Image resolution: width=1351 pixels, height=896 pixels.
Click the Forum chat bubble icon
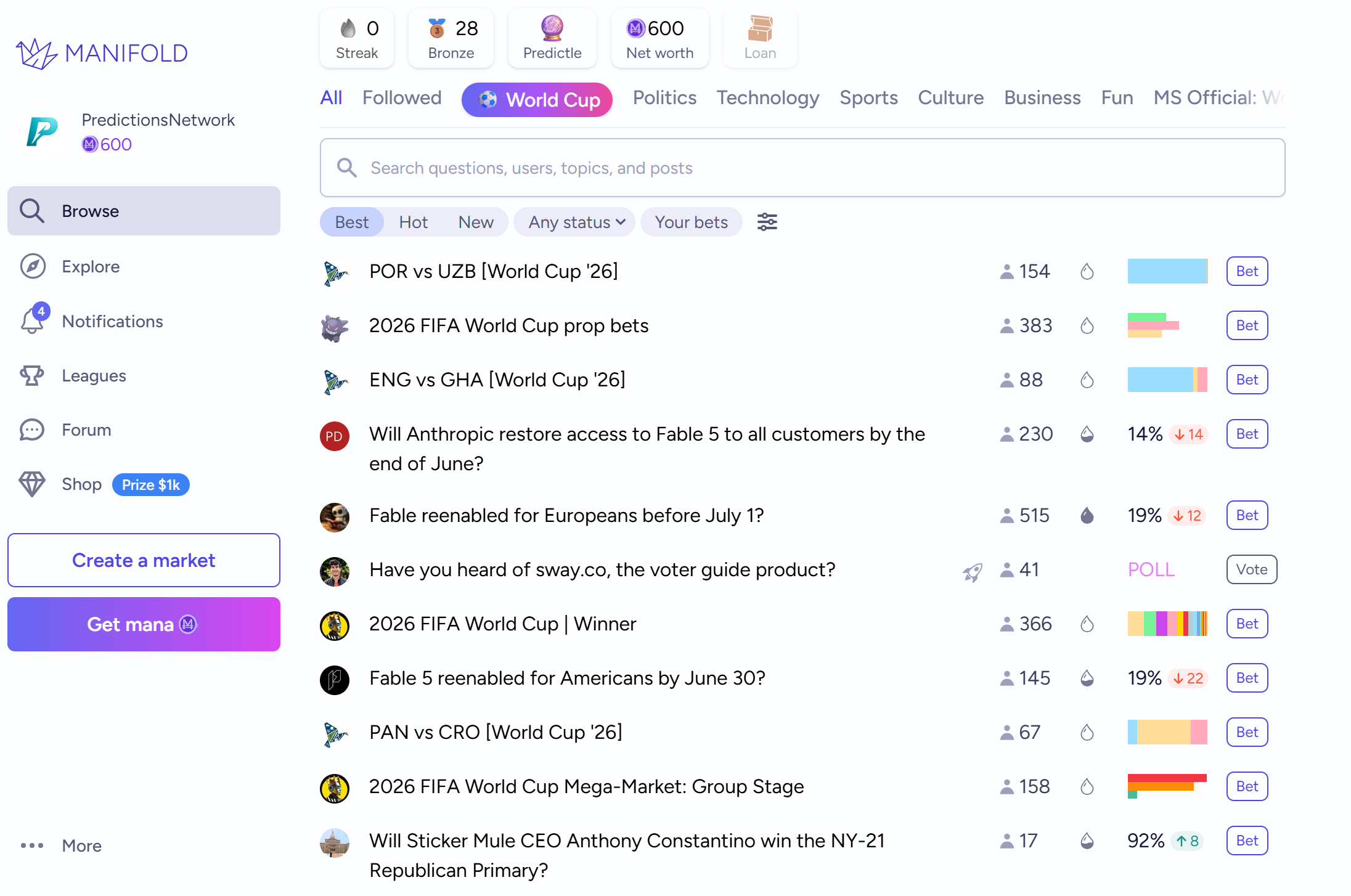(32, 430)
